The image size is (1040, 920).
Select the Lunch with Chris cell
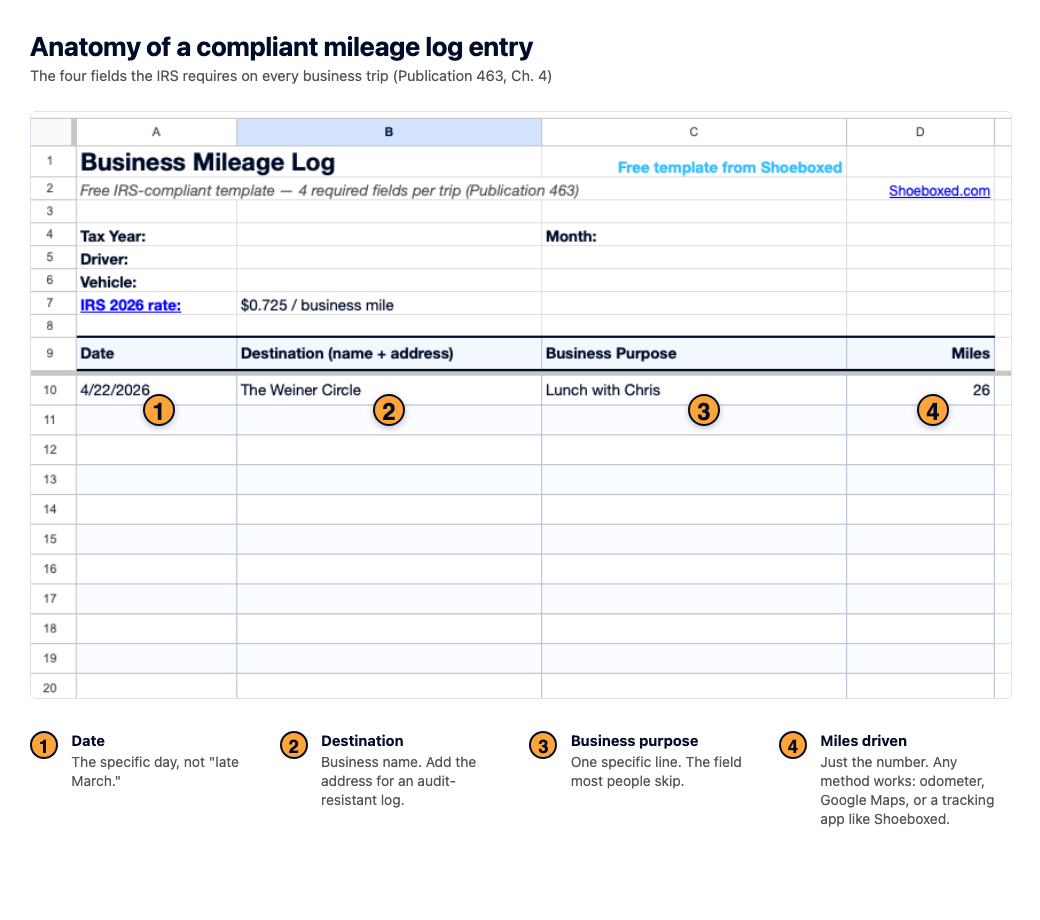pyautogui.click(x=694, y=390)
